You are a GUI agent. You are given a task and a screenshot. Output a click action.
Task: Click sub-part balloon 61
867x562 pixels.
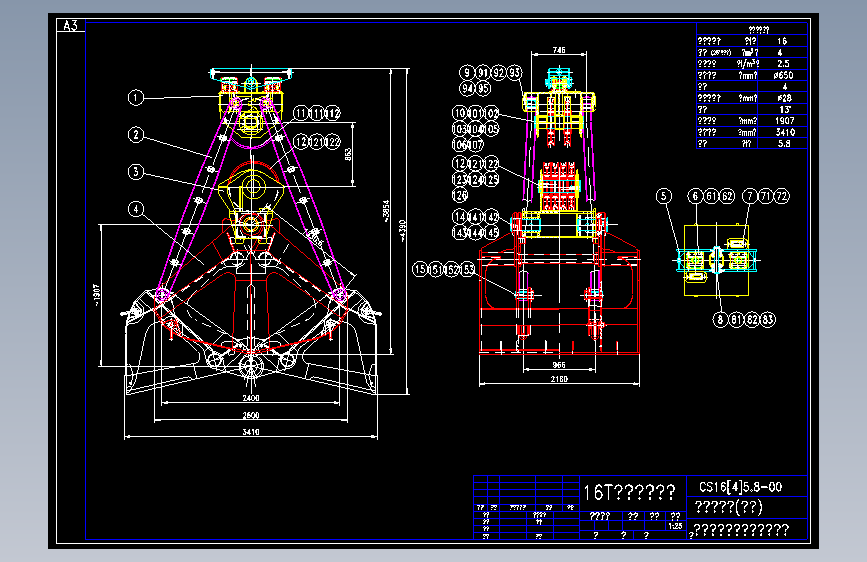point(712,196)
